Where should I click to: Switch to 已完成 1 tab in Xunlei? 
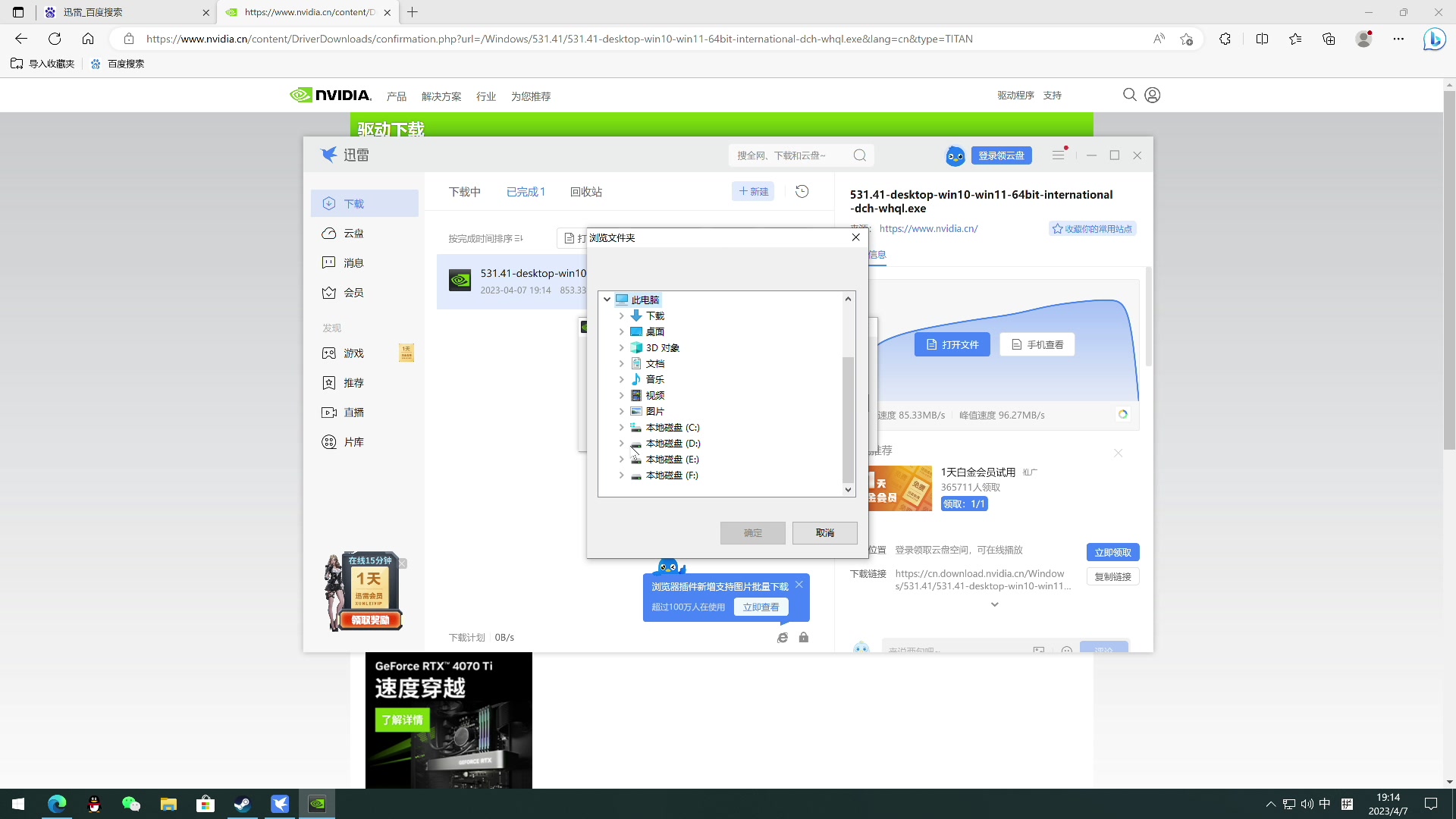tap(526, 192)
